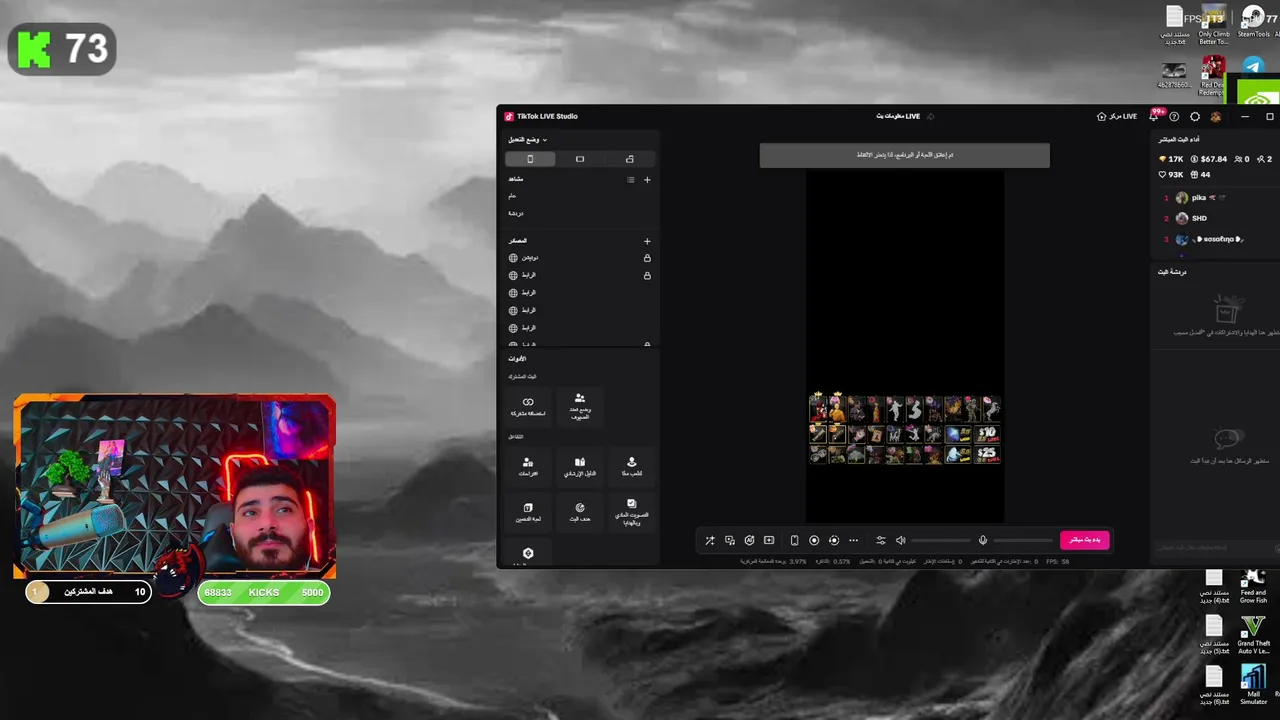Open the dashboard tool with square icon
The height and width of the screenshot is (720, 1280).
click(528, 512)
